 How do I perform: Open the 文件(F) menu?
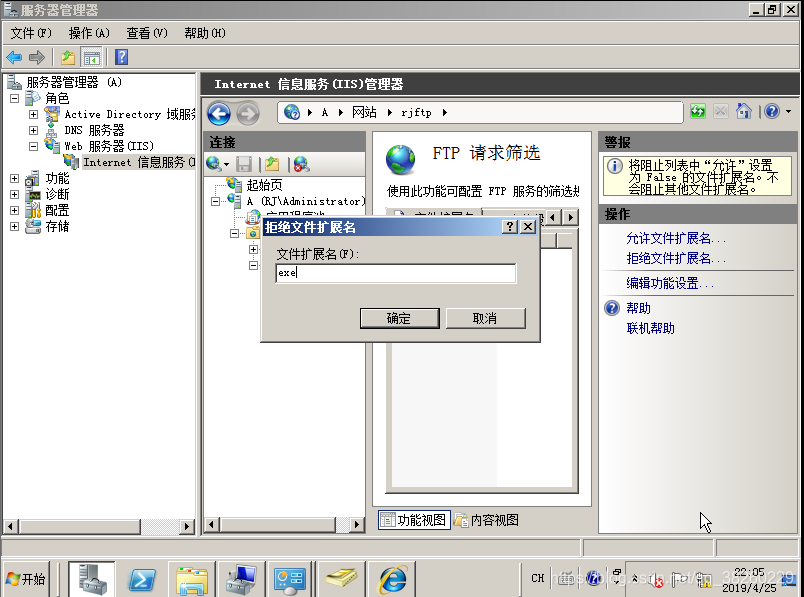point(31,33)
